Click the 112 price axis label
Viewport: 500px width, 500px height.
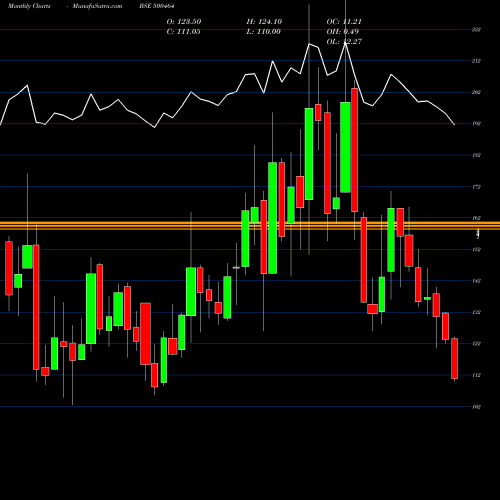tap(476, 375)
